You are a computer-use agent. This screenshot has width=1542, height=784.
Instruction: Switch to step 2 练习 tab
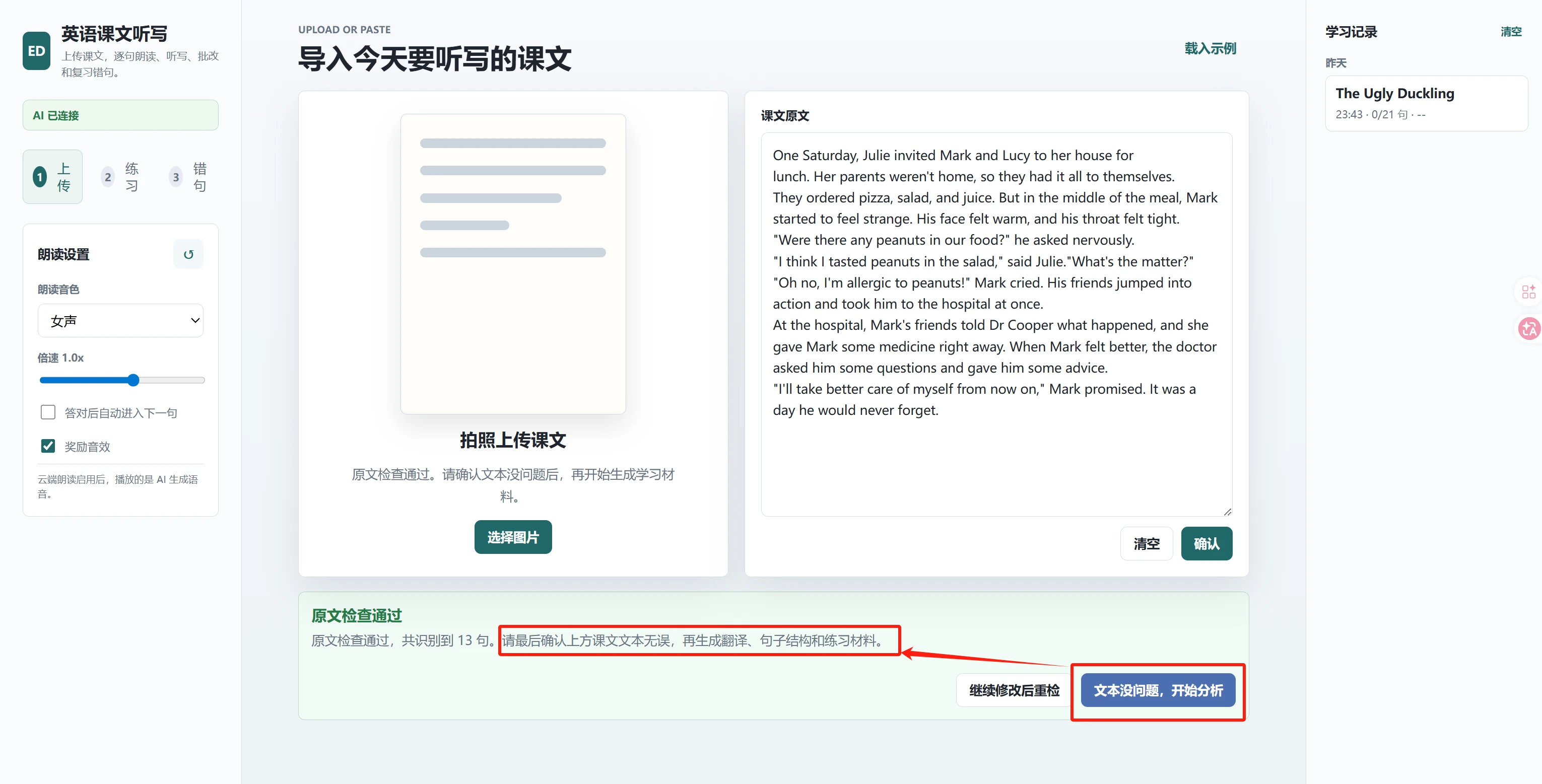pos(120,177)
